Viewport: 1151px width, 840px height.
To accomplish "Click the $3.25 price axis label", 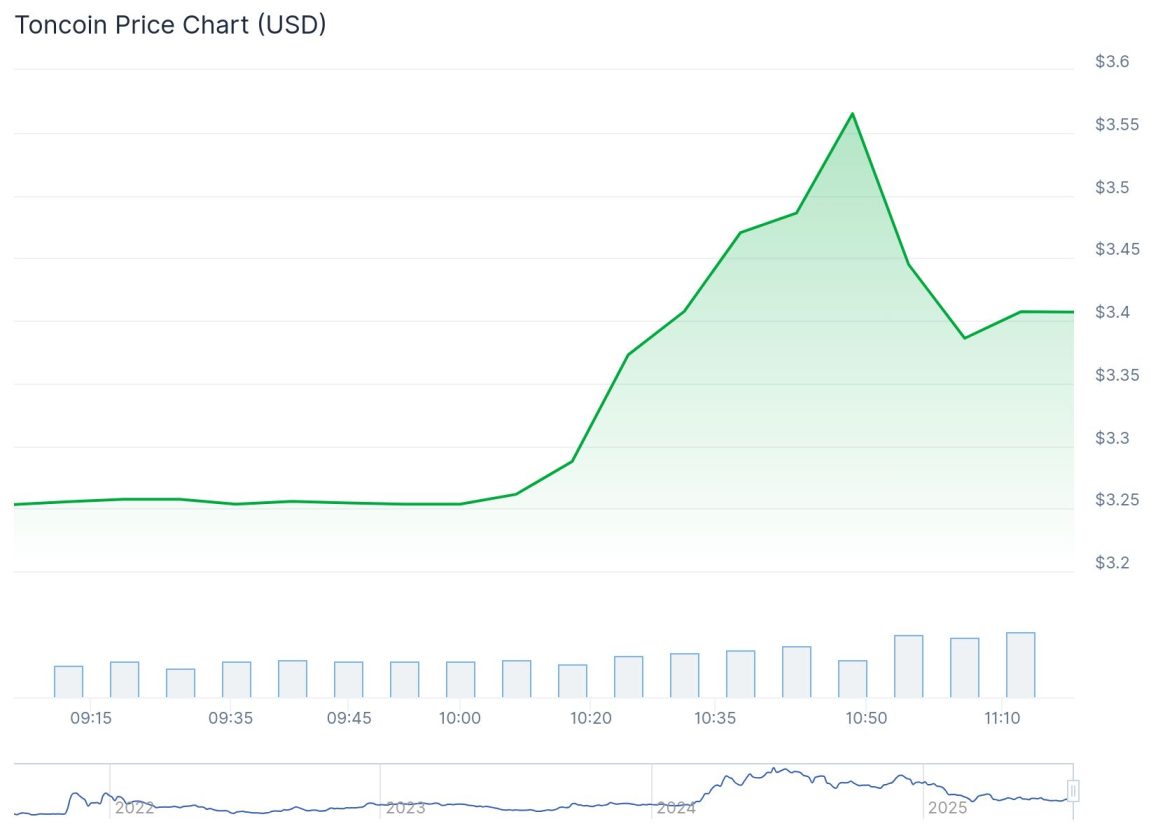I will pyautogui.click(x=1116, y=500).
